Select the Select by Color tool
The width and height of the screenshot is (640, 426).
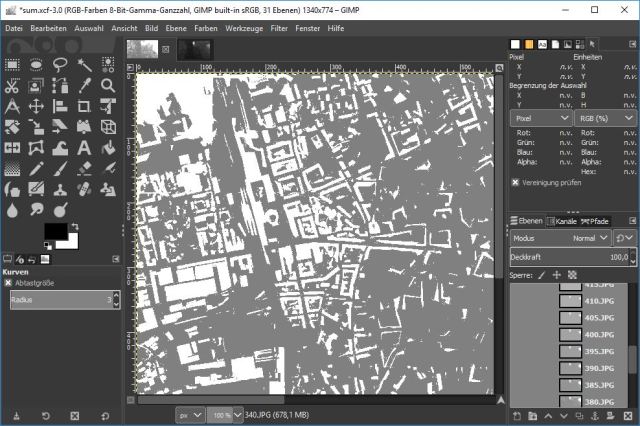point(108,65)
